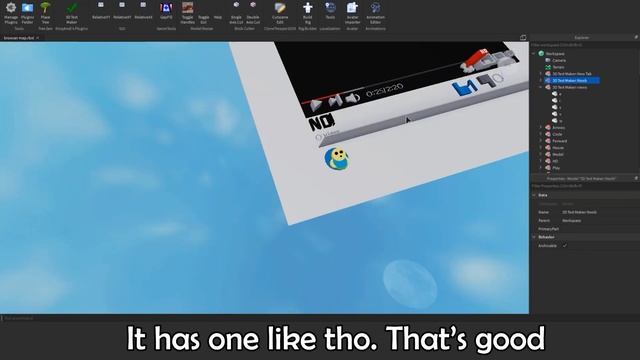The height and width of the screenshot is (360, 640).
Task: Click the first ResizeAlign toolbar button
Action: pos(101,11)
